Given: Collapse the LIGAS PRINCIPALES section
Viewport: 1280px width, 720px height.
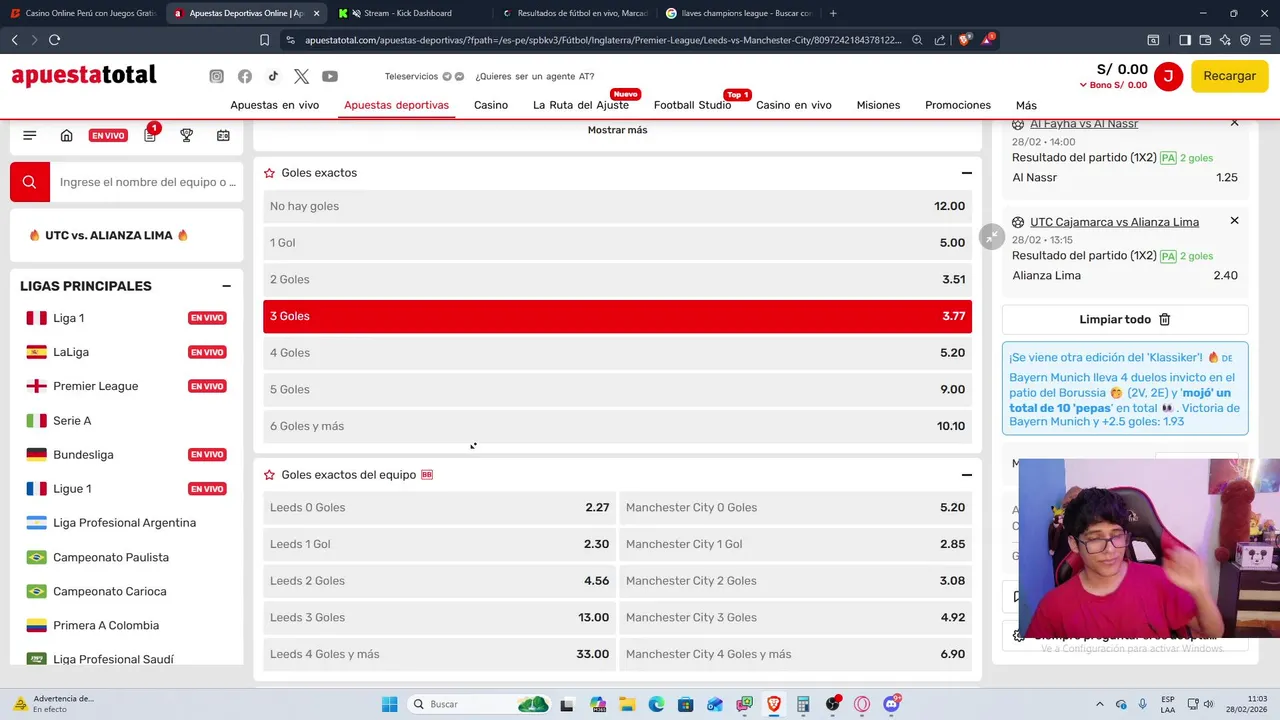Looking at the screenshot, I should coord(226,286).
